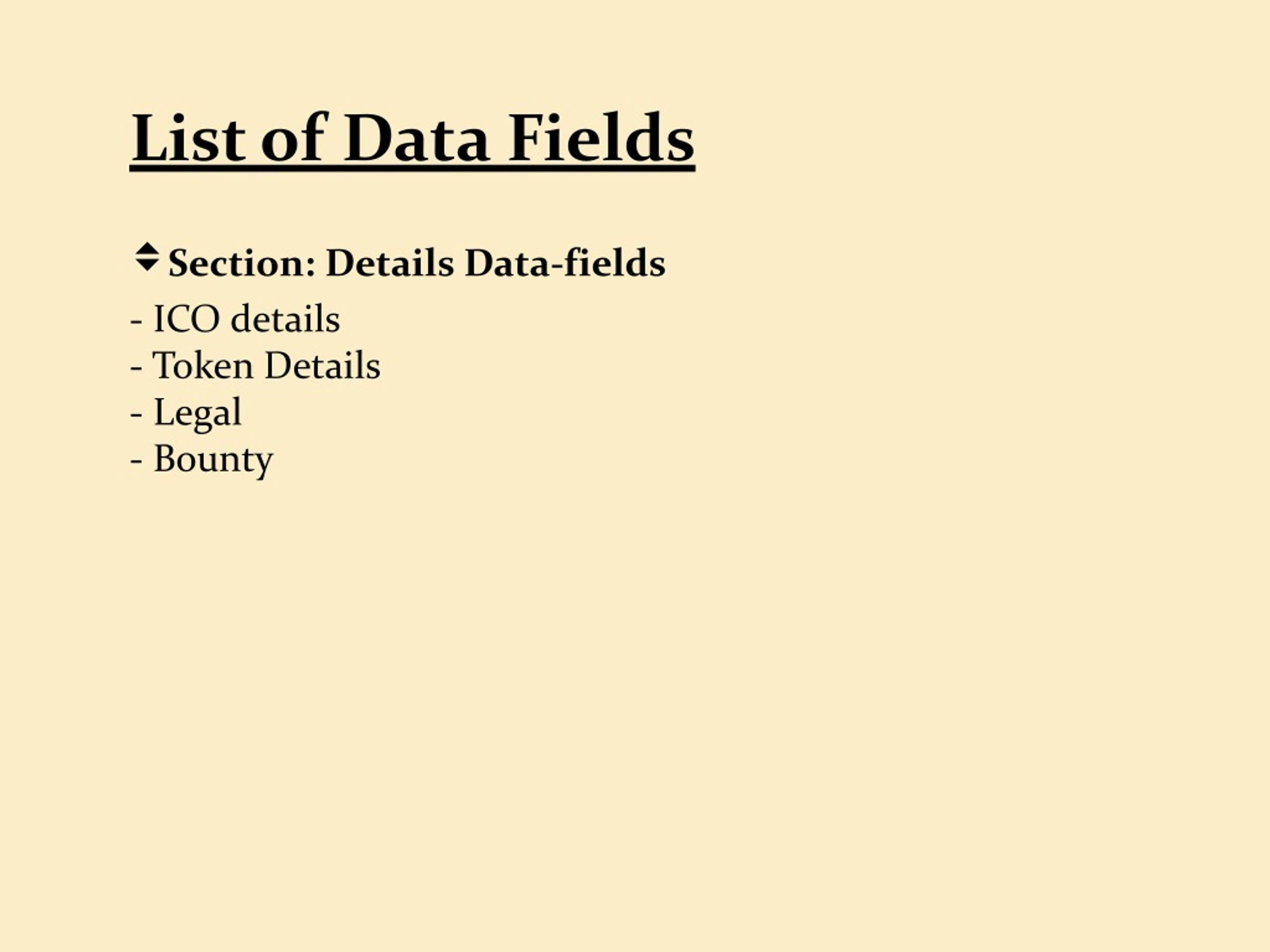Click the word "List" in the title
Screen dimensions: 1270x952
[189, 138]
